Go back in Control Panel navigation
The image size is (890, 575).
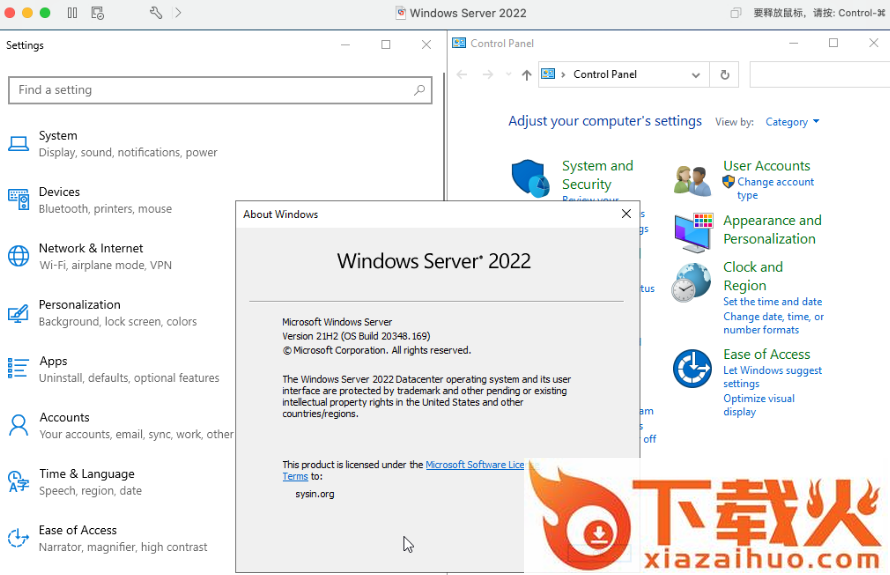click(462, 74)
